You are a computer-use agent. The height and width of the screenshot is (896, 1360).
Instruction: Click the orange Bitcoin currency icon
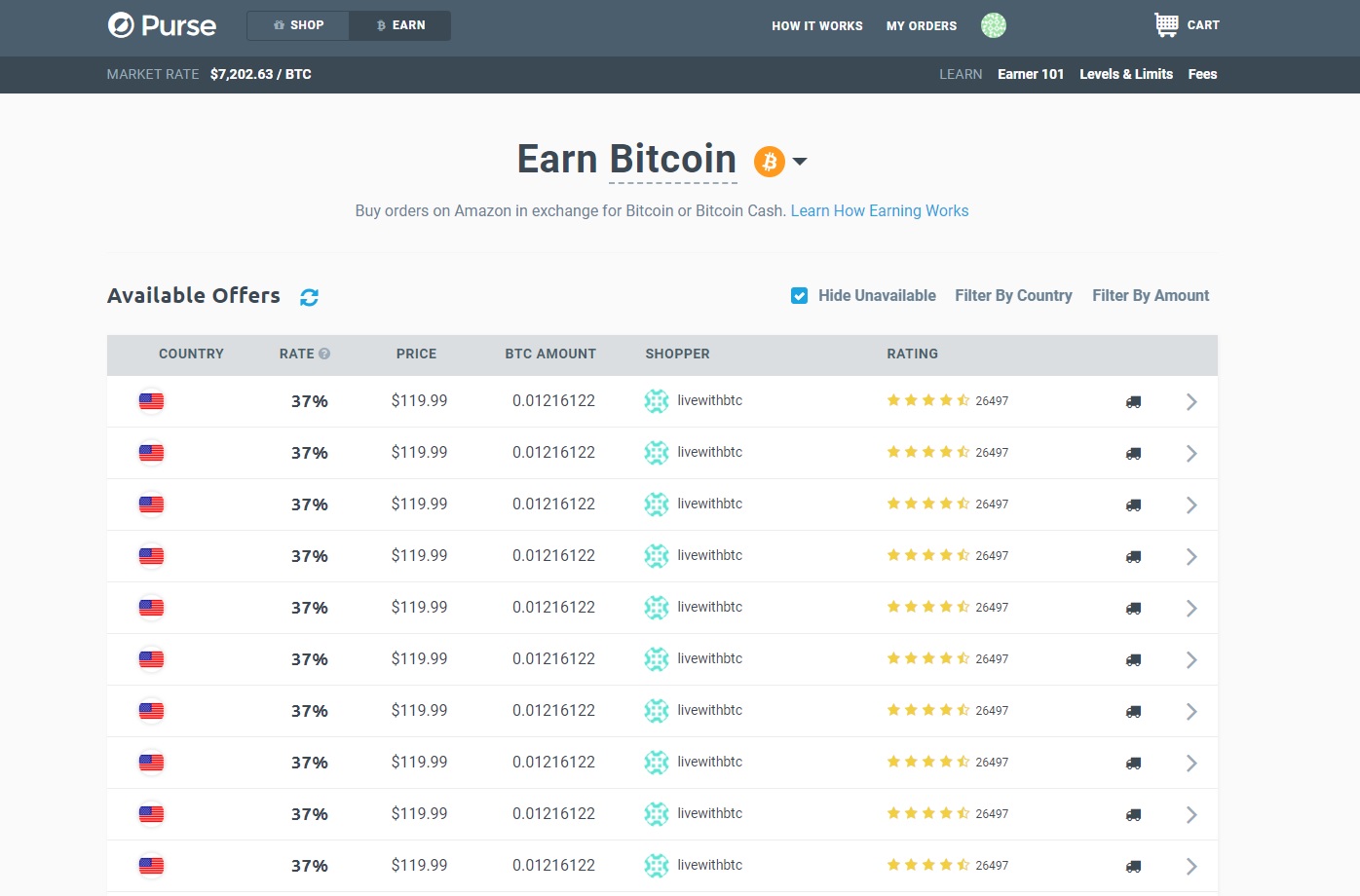[x=770, y=161]
